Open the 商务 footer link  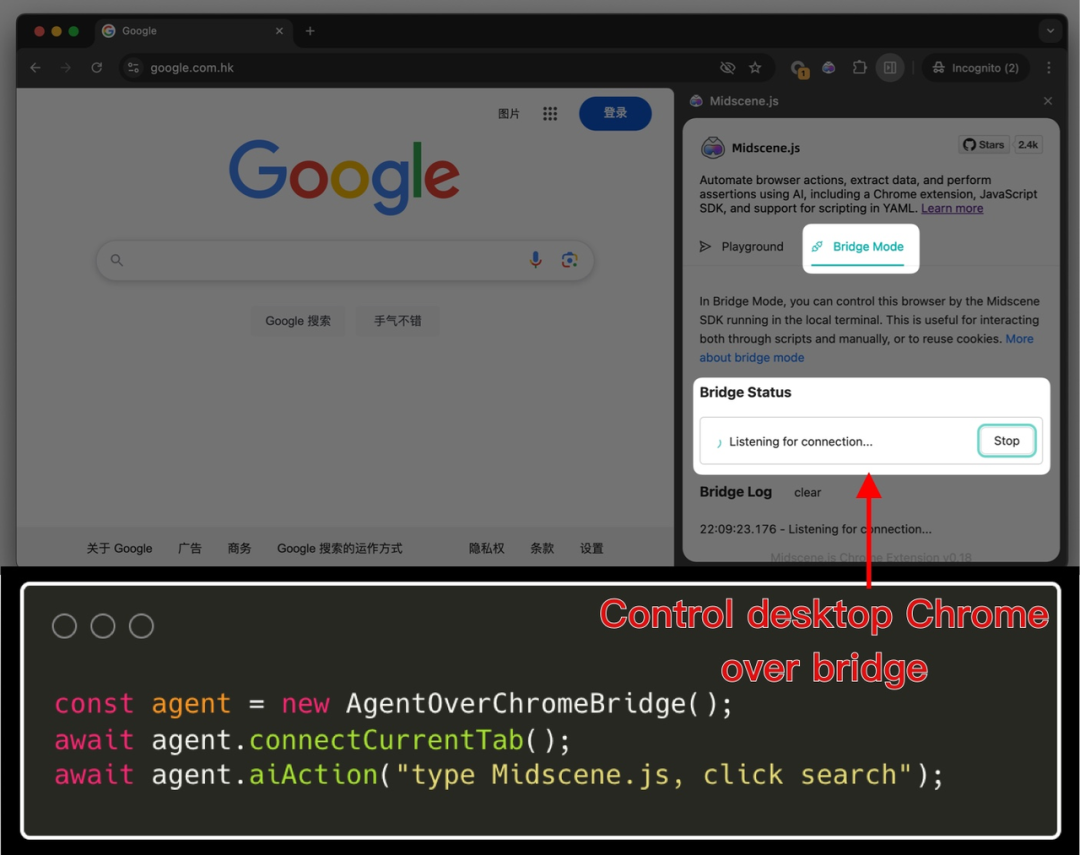click(x=239, y=548)
